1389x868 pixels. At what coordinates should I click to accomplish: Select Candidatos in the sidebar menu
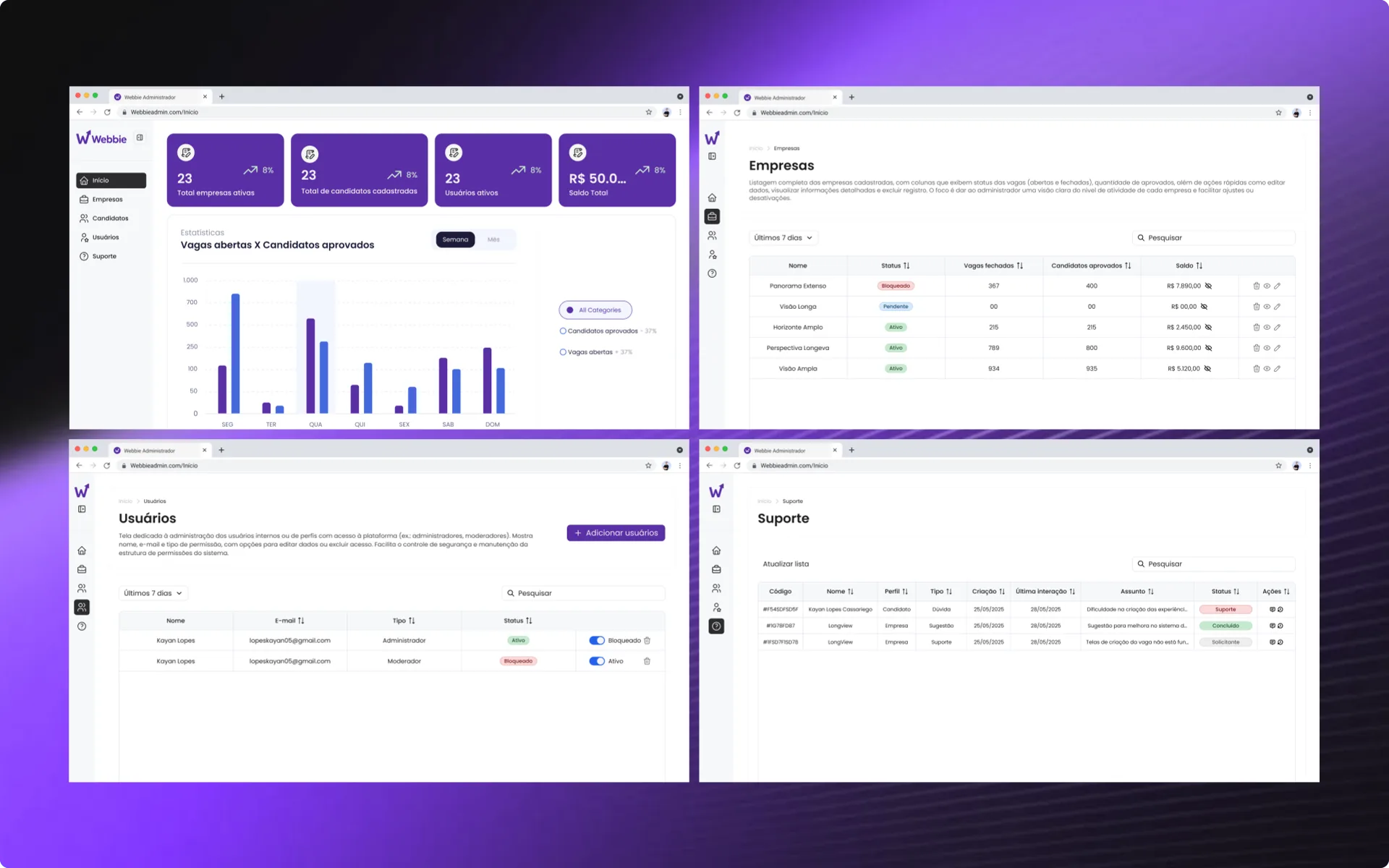[x=111, y=218]
